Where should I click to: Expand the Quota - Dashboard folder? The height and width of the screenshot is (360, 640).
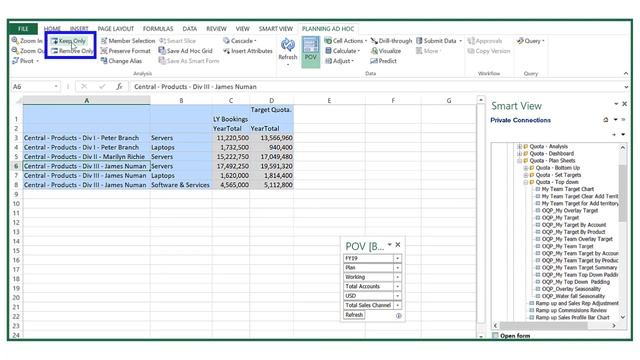(520, 153)
